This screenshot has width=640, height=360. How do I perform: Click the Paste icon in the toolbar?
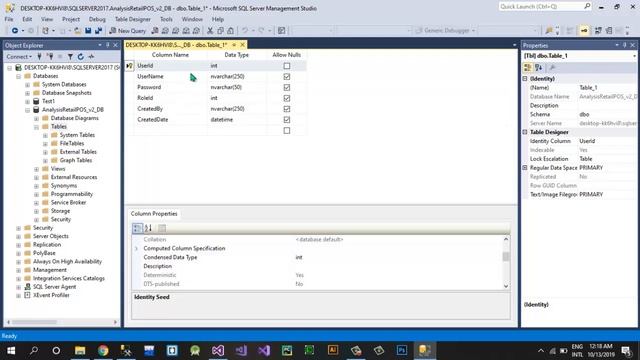click(x=231, y=31)
